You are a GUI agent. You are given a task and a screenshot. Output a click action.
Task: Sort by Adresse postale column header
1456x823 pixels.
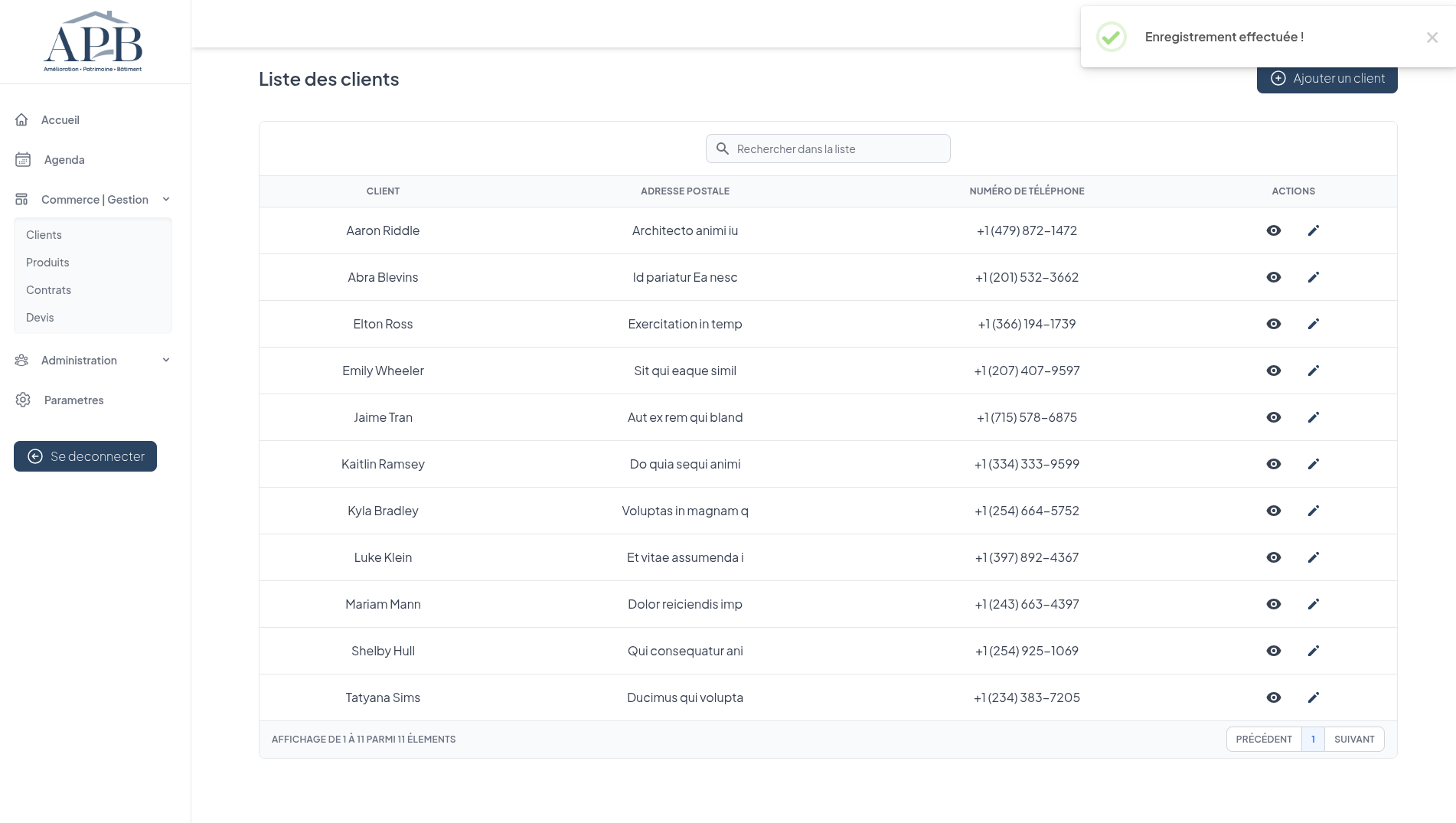tap(685, 191)
